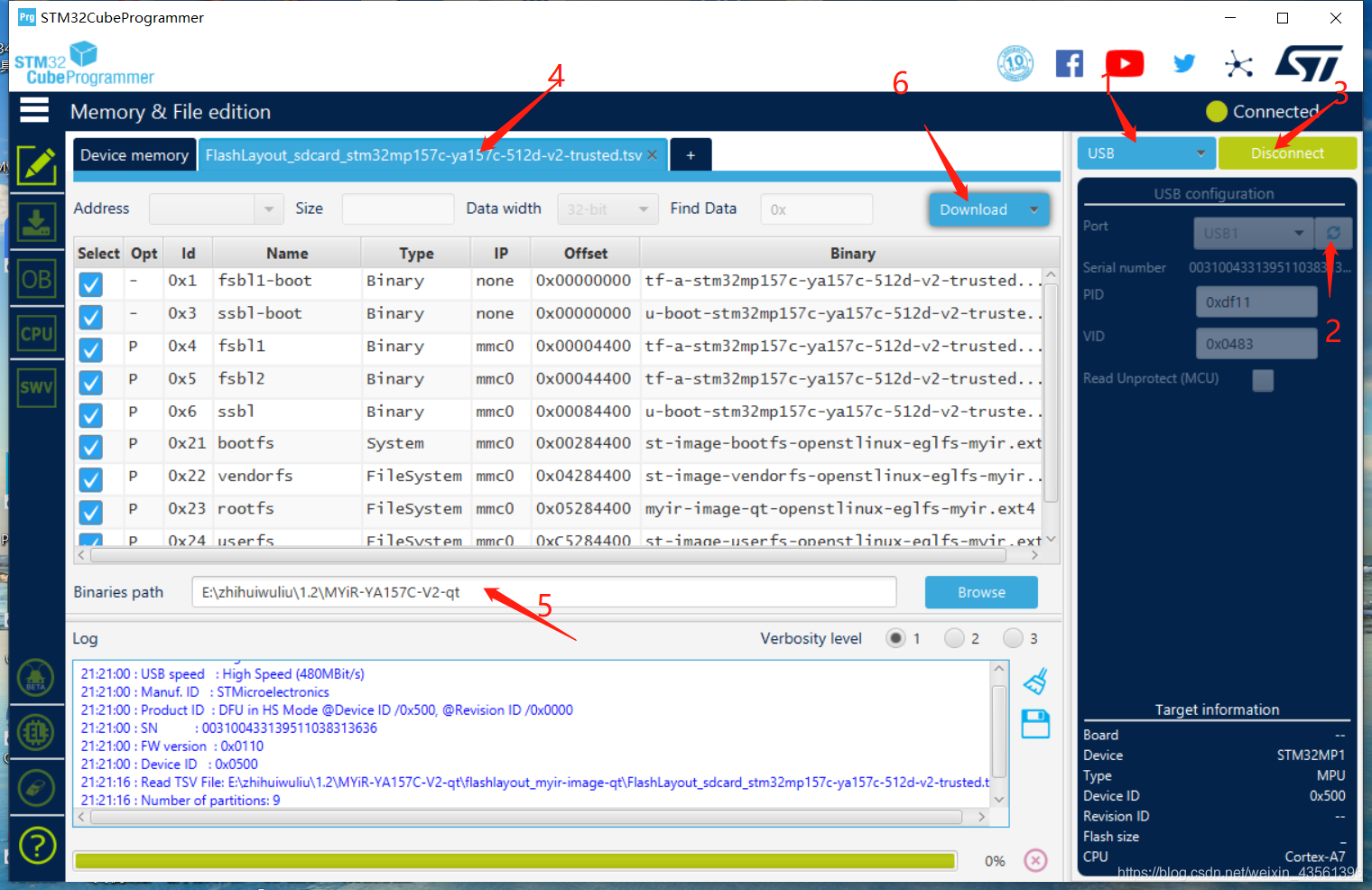The width and height of the screenshot is (1372, 890).
Task: Click the ST logo
Action: point(1308,63)
